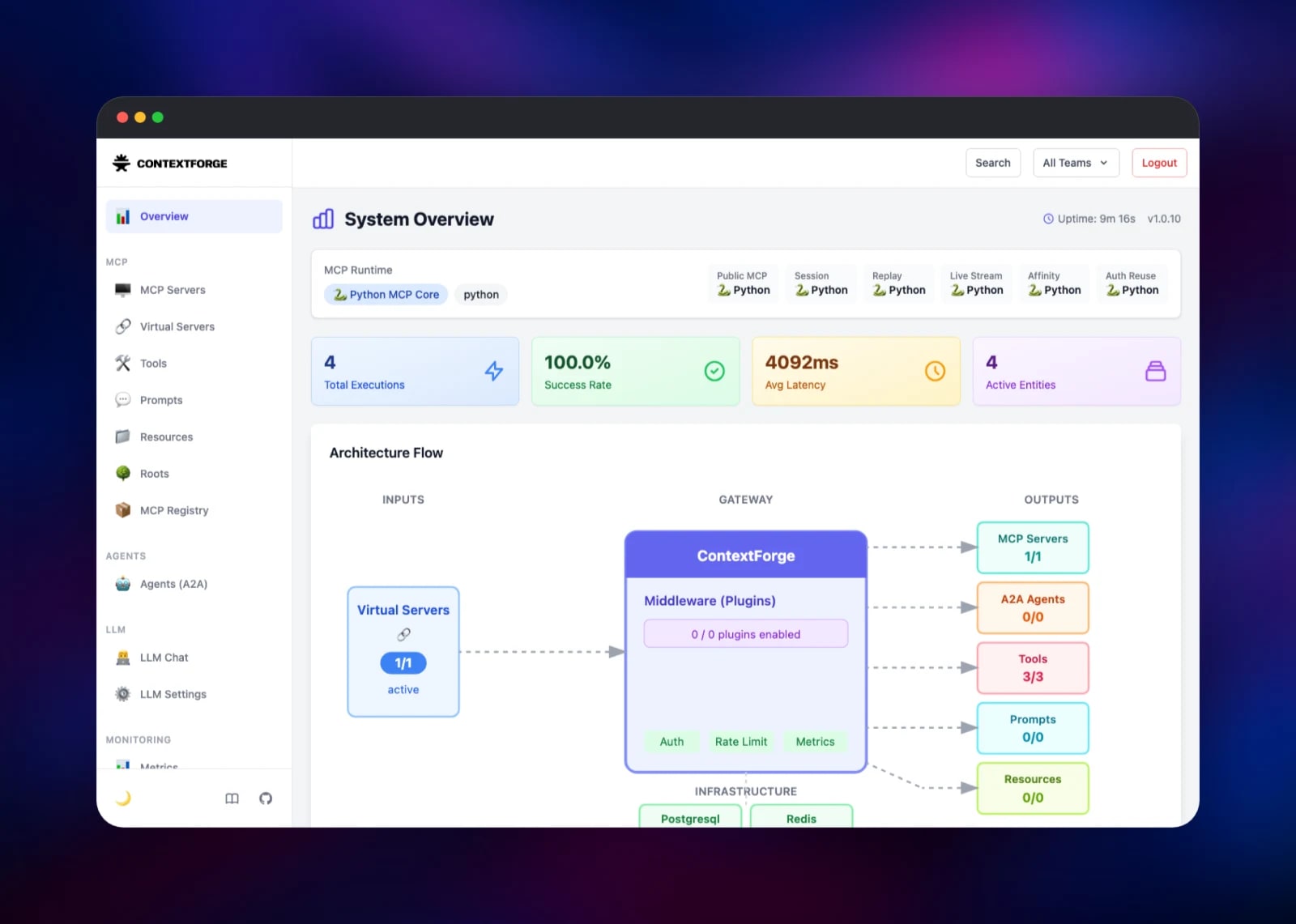Click the Prompts speech bubble icon
Screen dimensions: 1296x924
(x=123, y=400)
